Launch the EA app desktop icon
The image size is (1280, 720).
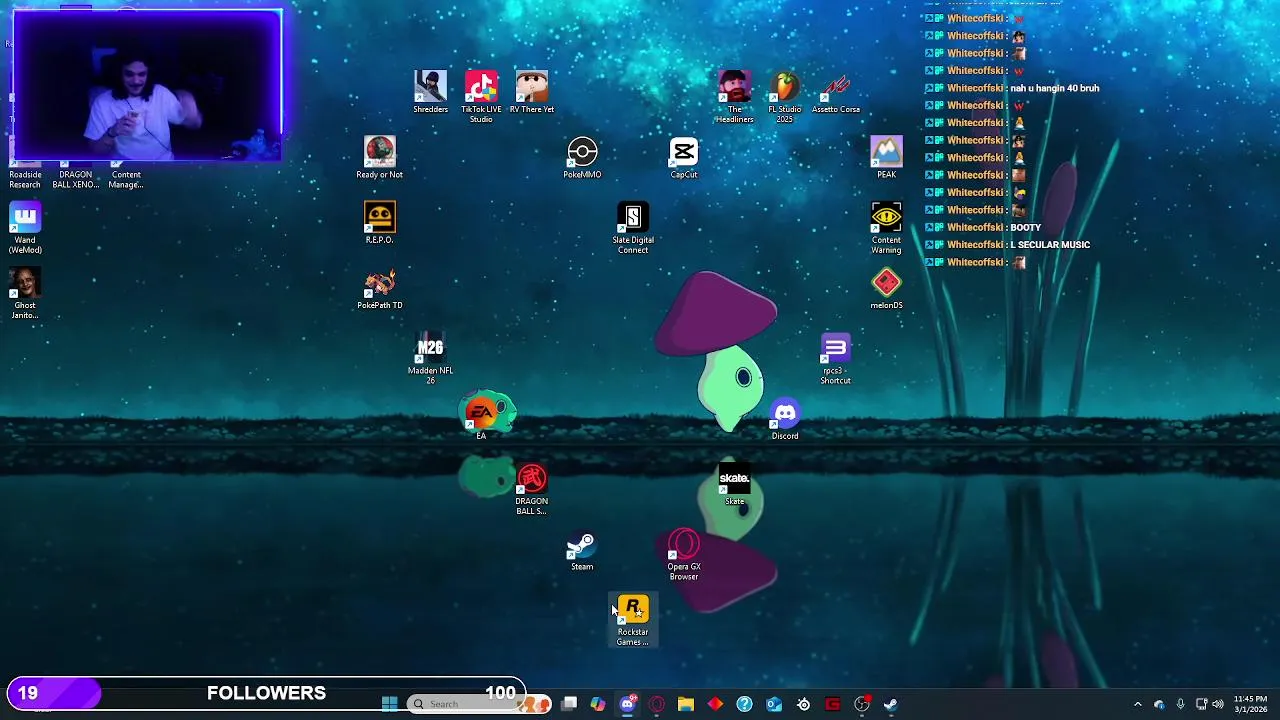tap(481, 419)
